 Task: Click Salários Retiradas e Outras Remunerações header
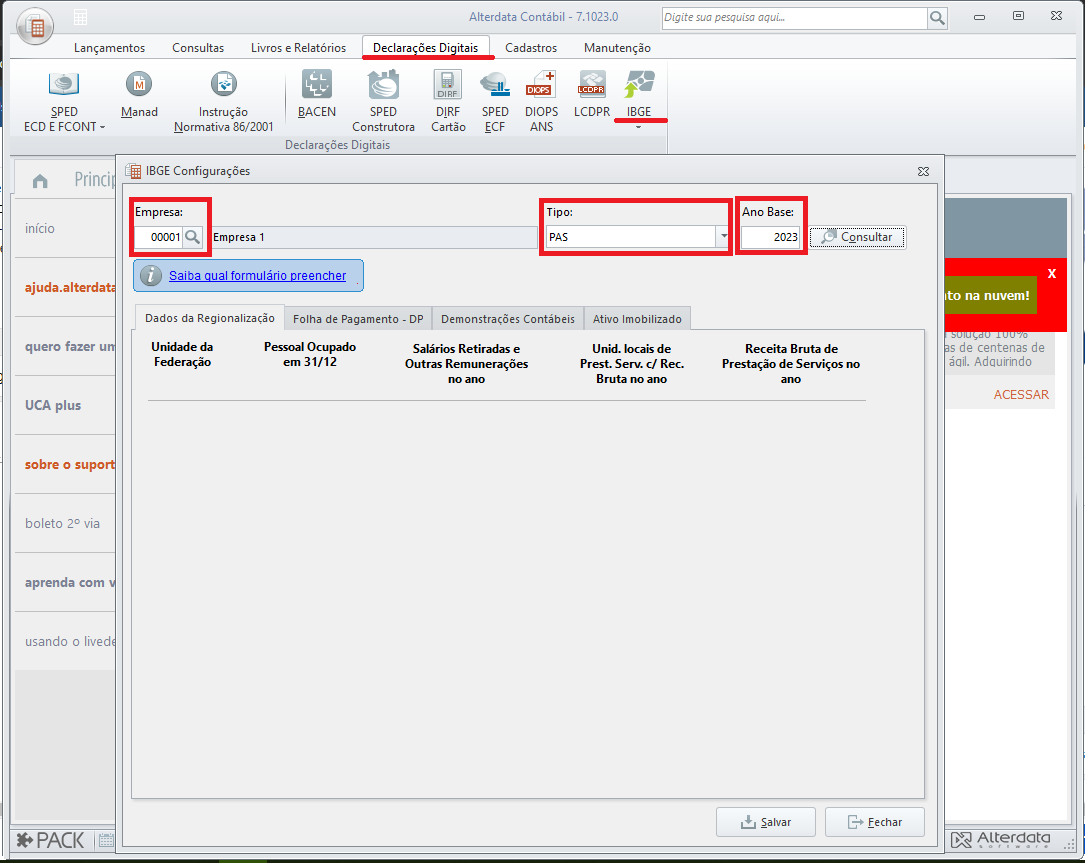466,364
